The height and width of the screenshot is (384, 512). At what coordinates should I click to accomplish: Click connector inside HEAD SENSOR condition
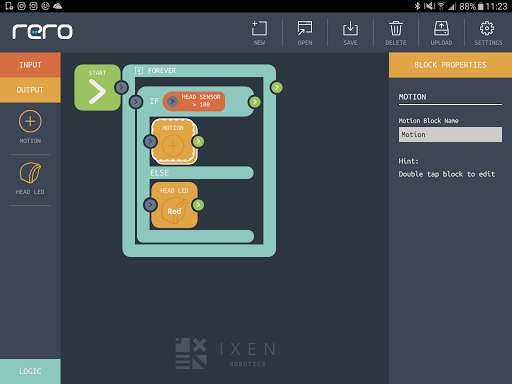[172, 101]
